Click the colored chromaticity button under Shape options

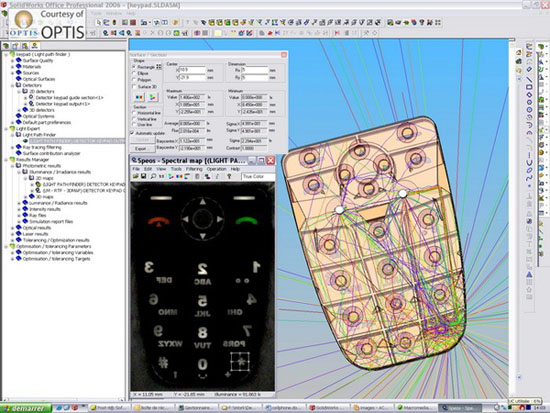click(x=152, y=97)
